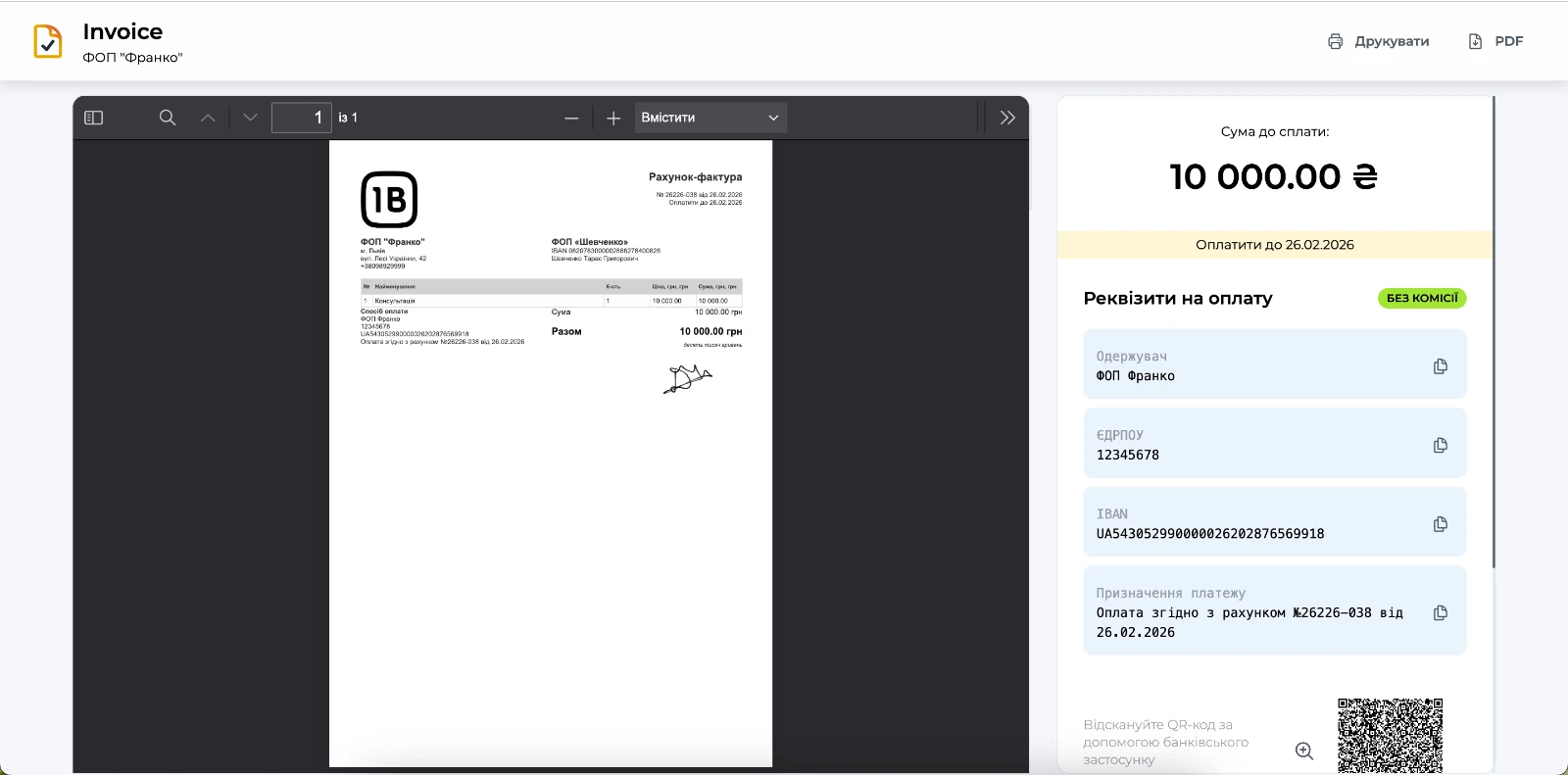
Task: Copy the ЄДРПОУ number 12345678
Action: (x=1441, y=445)
